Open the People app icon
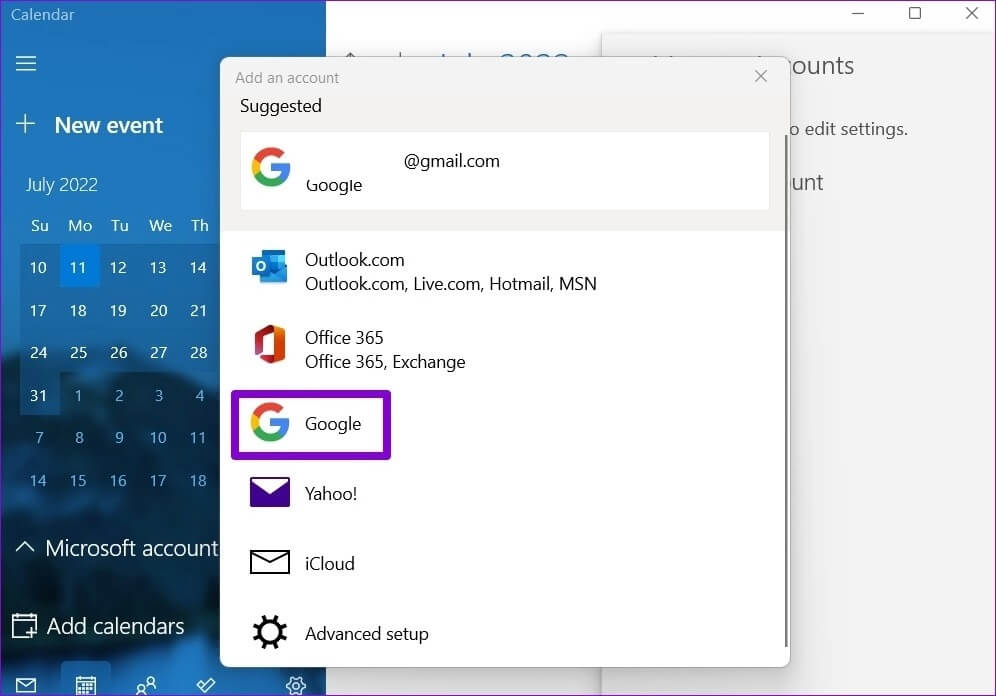 [x=146, y=685]
